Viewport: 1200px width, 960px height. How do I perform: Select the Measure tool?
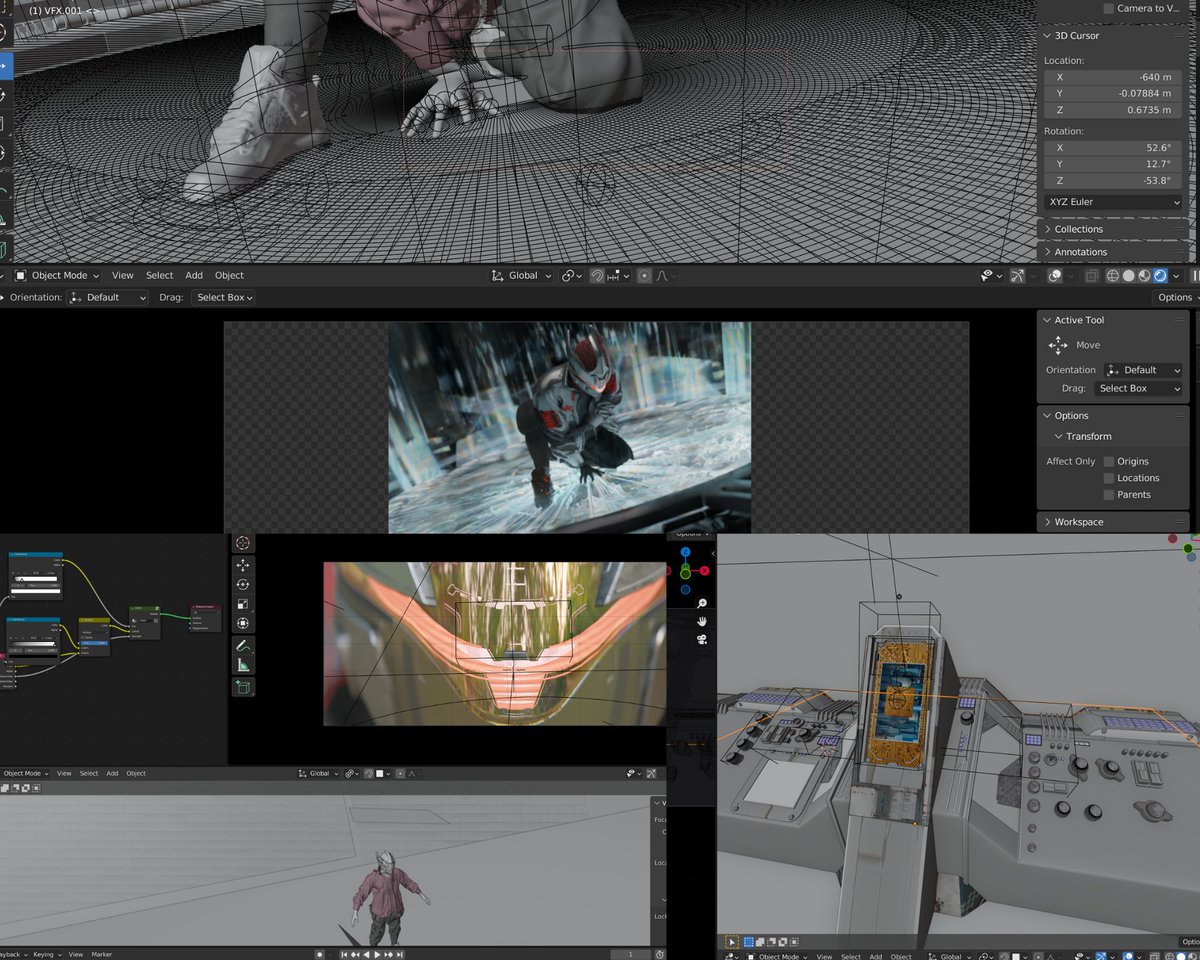pyautogui.click(x=242, y=666)
